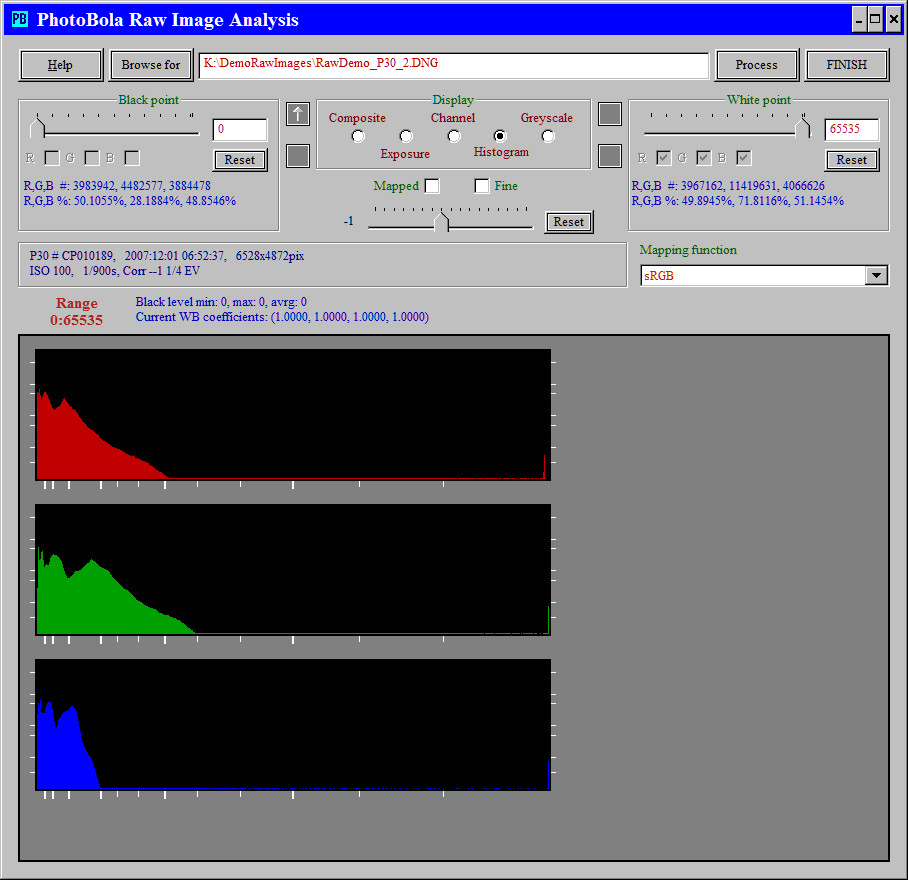Viewport: 908px width, 880px height.
Task: Select the Composite display radio button
Action: click(358, 136)
